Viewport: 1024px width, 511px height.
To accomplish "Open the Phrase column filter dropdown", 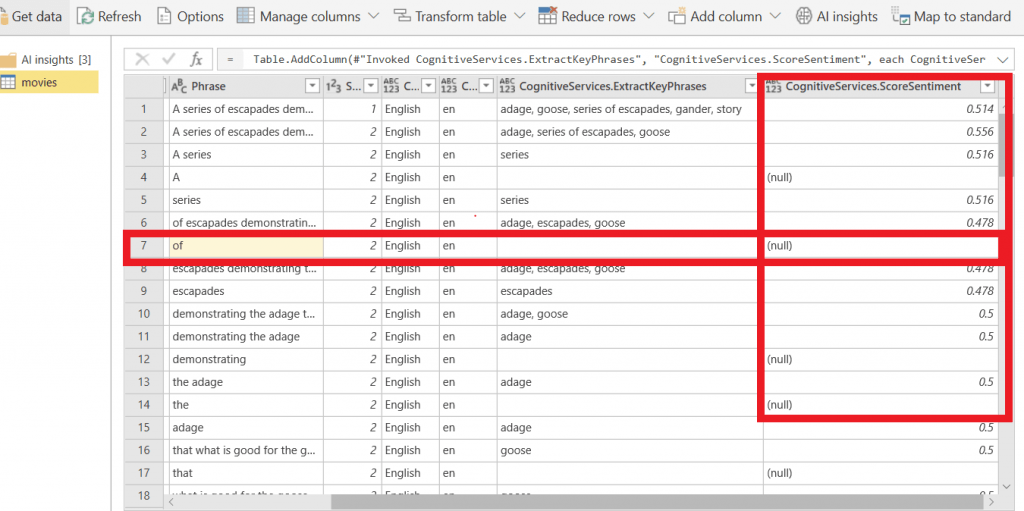I will tap(312, 86).
